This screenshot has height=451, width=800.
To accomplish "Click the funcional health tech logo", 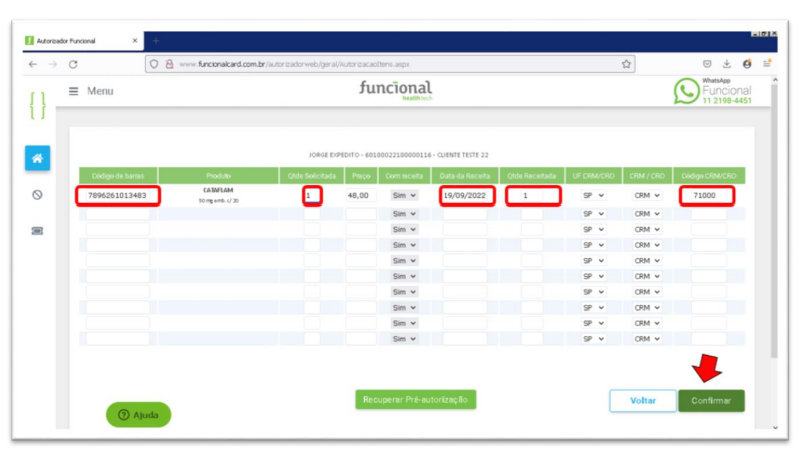I will click(x=395, y=90).
